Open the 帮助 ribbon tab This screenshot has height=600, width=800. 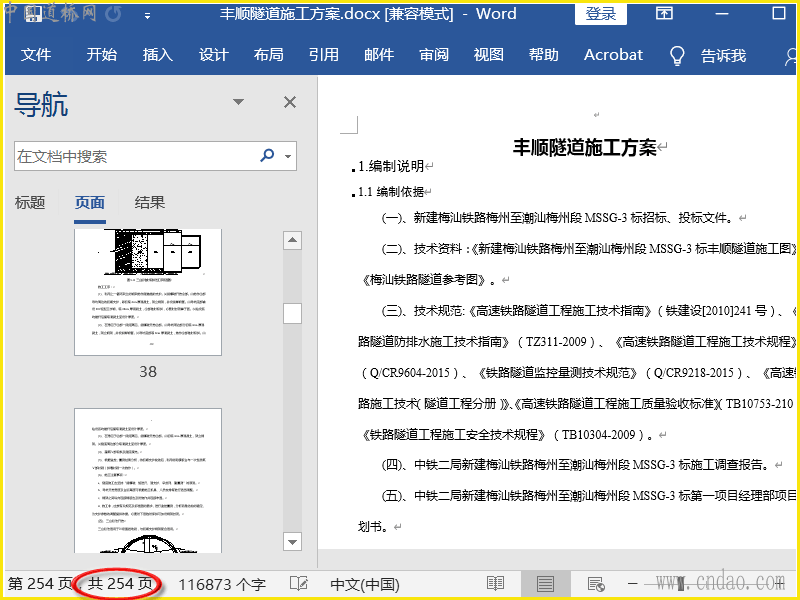click(543, 55)
